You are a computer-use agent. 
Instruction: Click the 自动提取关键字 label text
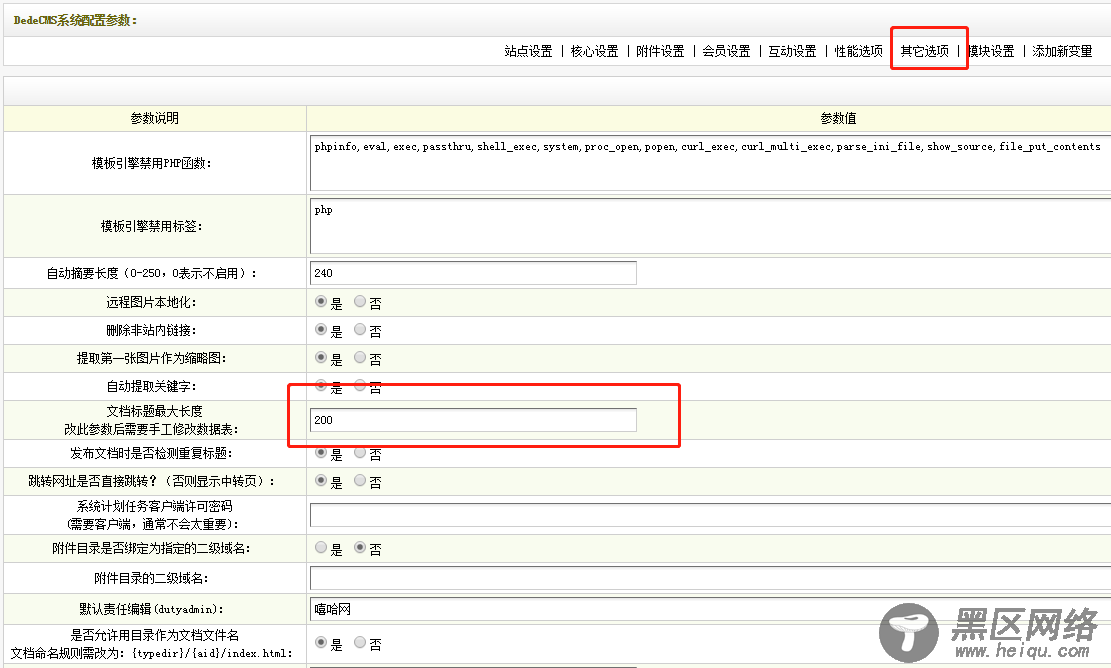[x=152, y=386]
